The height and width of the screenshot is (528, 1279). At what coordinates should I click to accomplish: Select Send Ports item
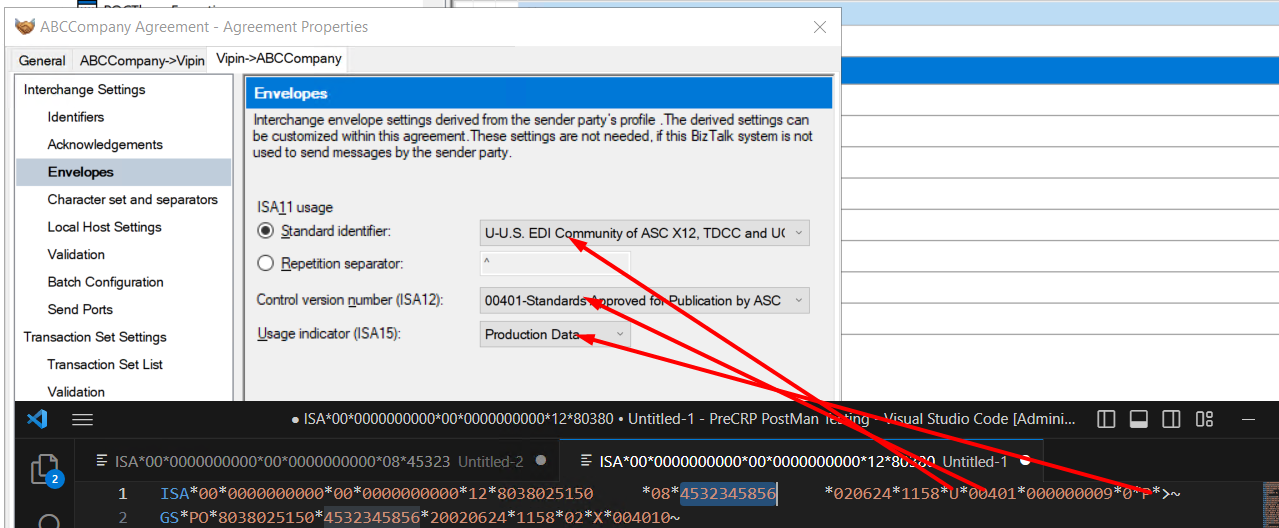pos(80,309)
